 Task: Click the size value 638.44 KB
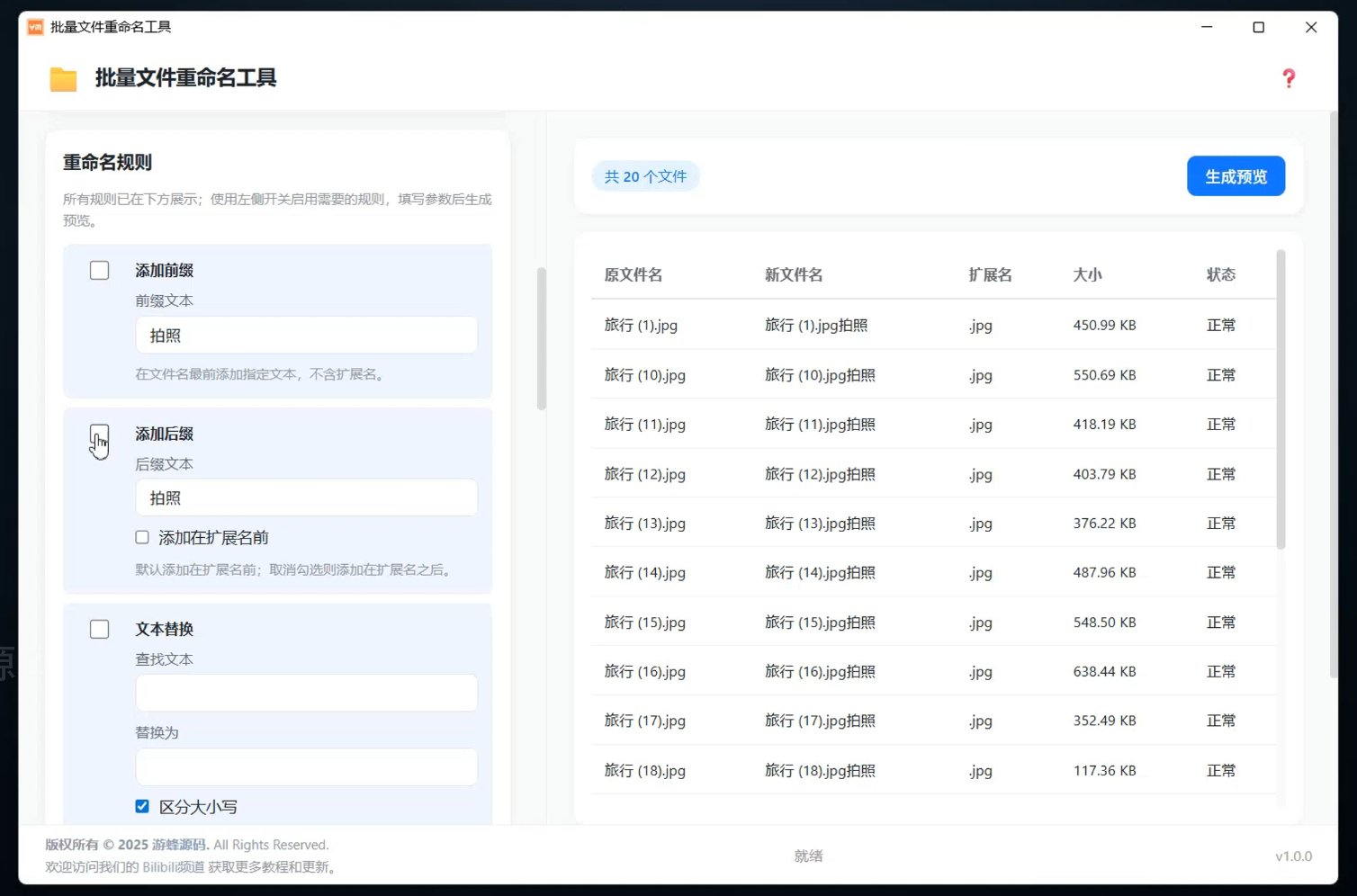point(1104,672)
